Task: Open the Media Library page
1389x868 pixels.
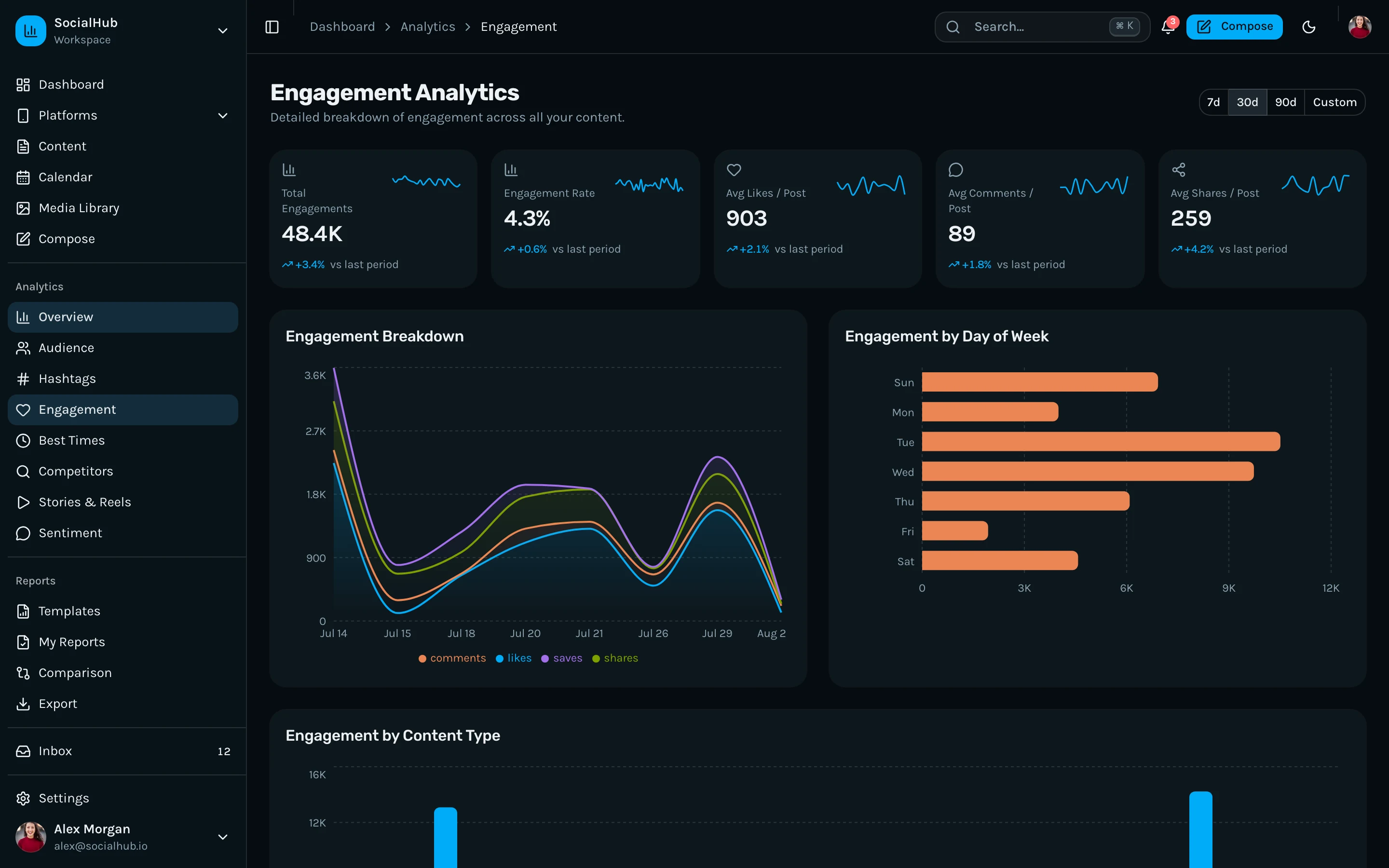Action: pyautogui.click(x=123, y=208)
